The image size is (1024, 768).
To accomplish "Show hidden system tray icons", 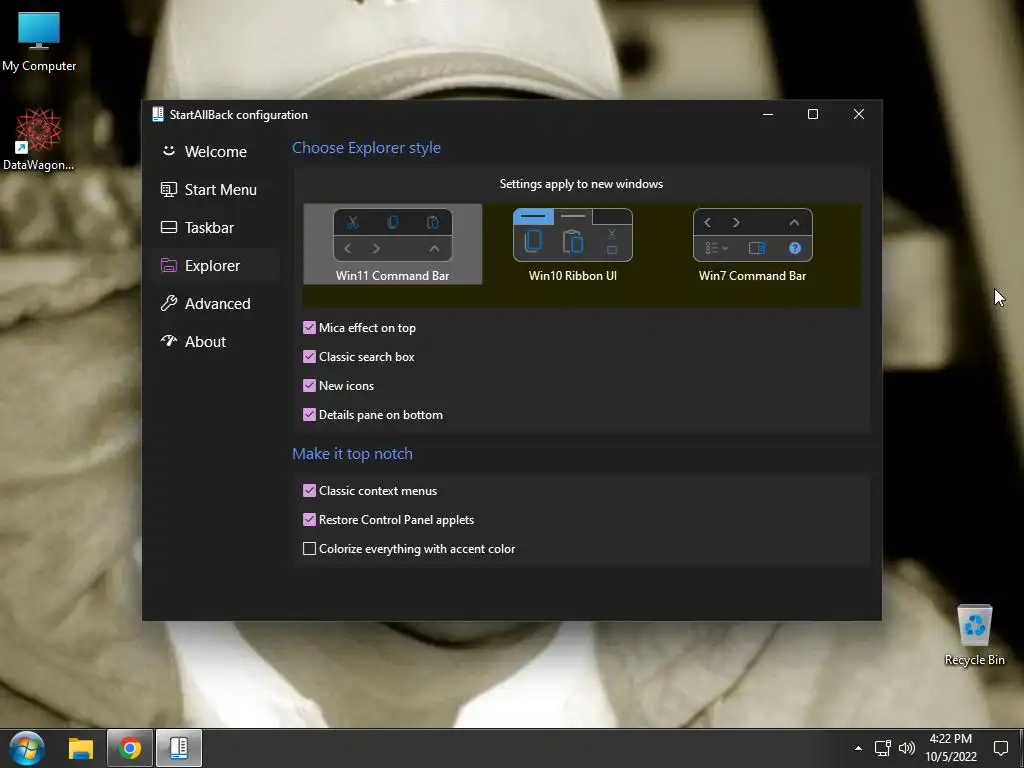I will (858, 748).
